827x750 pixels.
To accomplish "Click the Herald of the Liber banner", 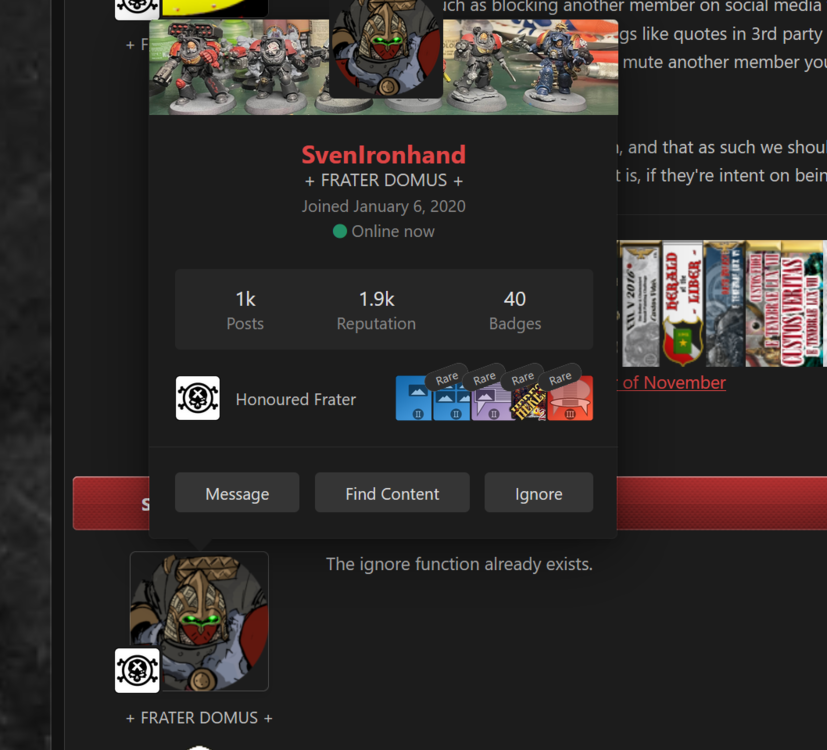I will tap(682, 303).
